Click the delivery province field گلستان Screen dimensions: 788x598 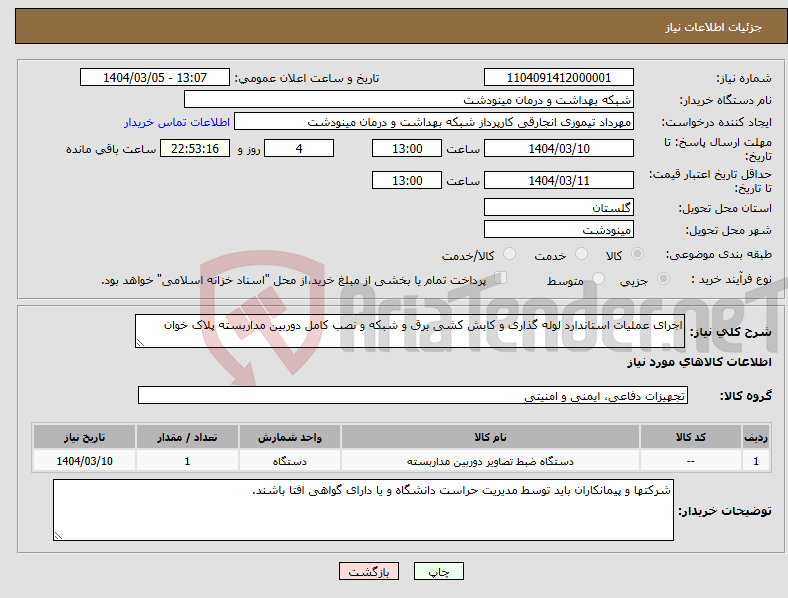559,207
